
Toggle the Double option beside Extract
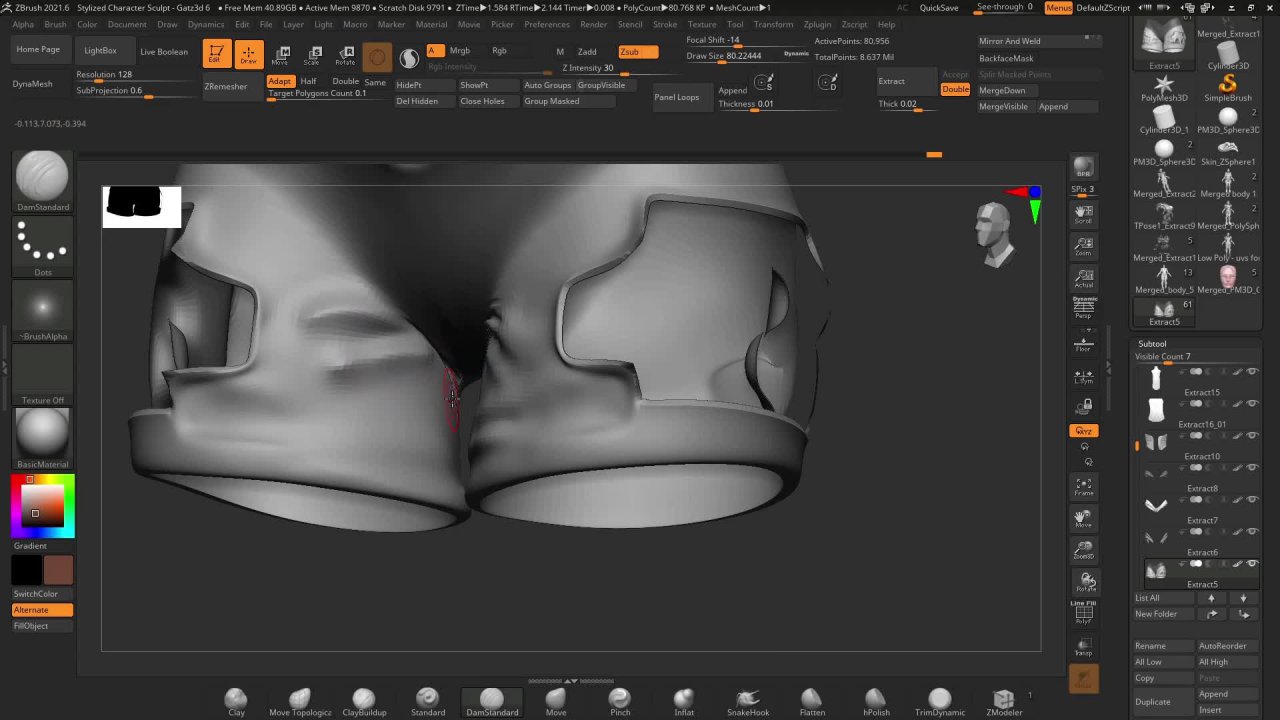[x=955, y=89]
